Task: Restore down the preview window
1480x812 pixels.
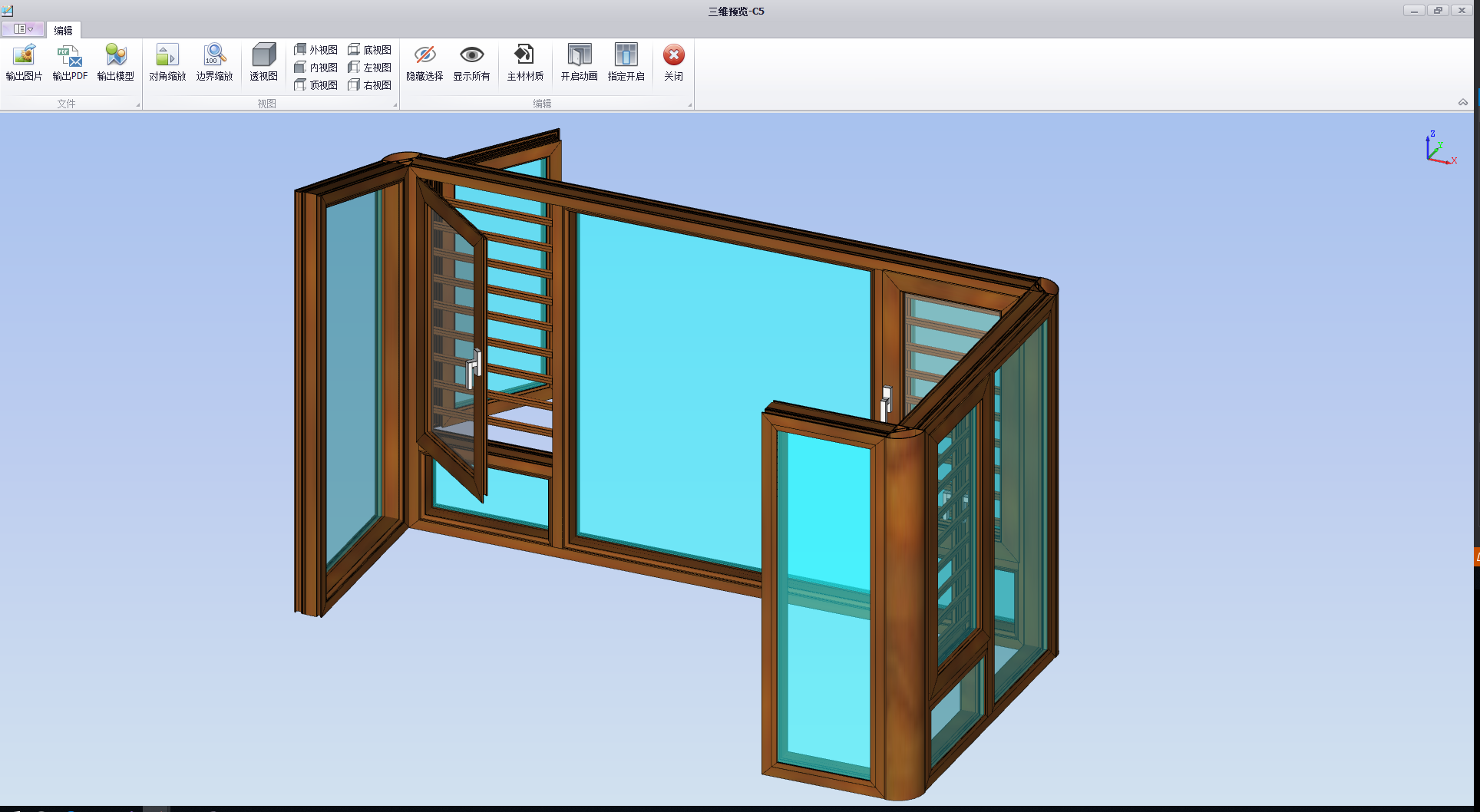Action: 1438,10
